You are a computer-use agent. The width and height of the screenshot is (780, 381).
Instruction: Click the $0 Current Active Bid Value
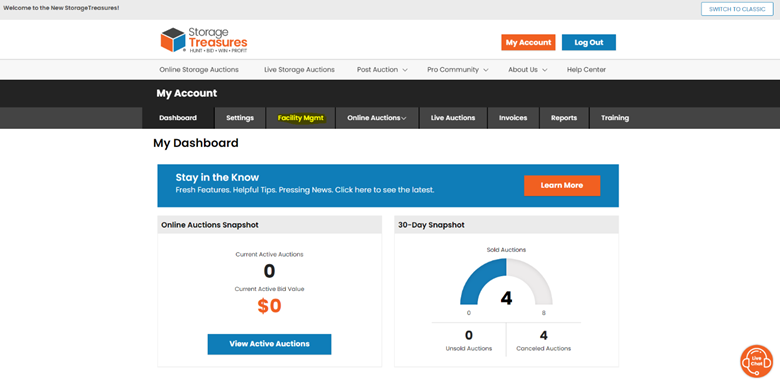point(269,306)
